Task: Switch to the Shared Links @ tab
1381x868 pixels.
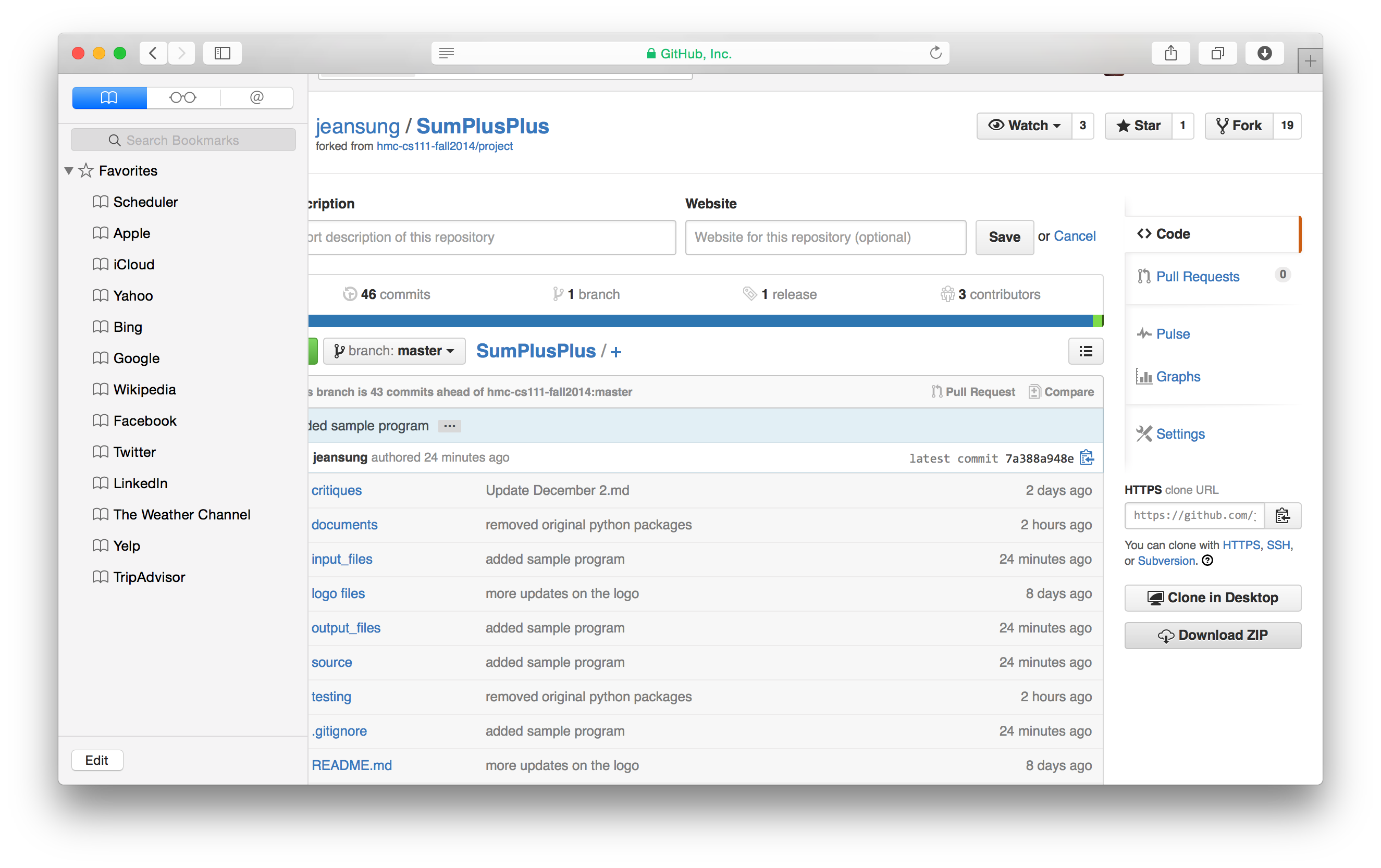Action: pos(256,97)
